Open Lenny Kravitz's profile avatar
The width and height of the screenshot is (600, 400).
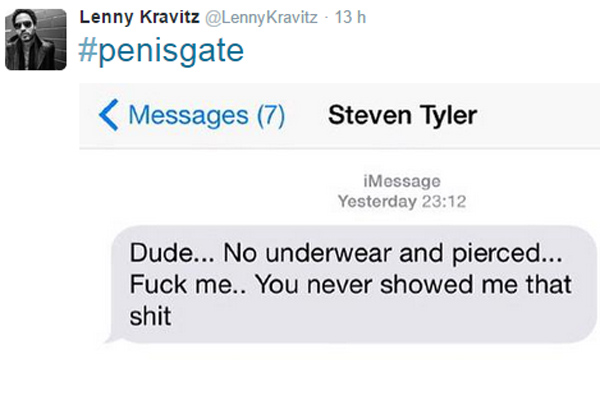coord(36,39)
